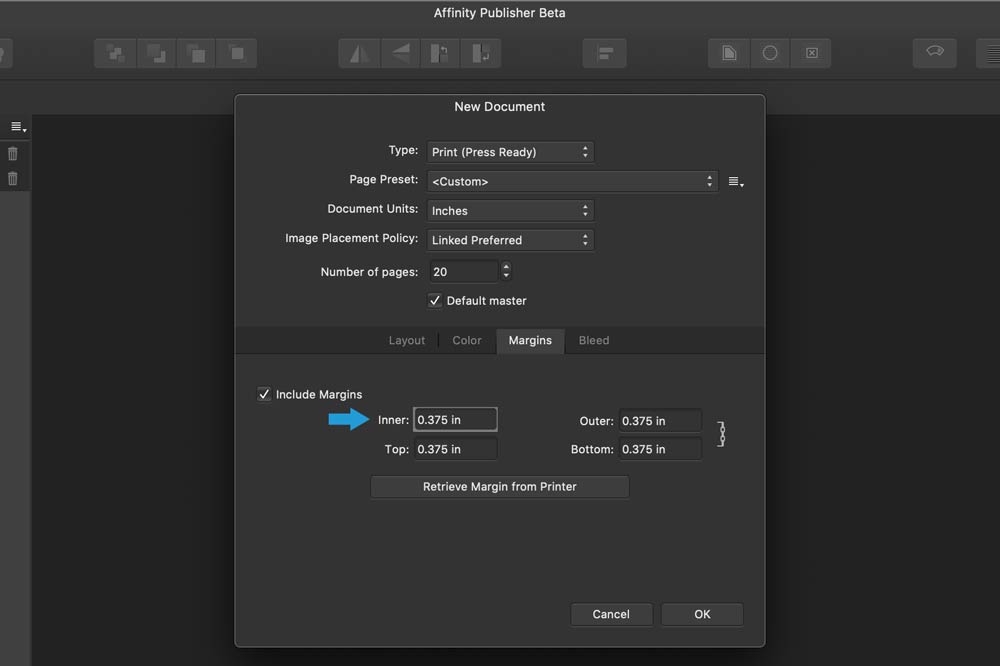The image size is (1000, 666).
Task: Click the boxed X icon in toolbar
Action: [x=811, y=54]
